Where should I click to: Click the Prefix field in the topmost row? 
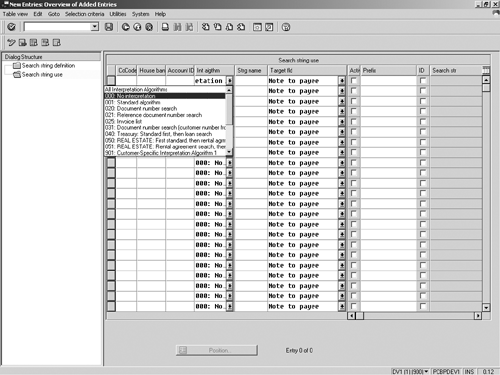[389, 81]
